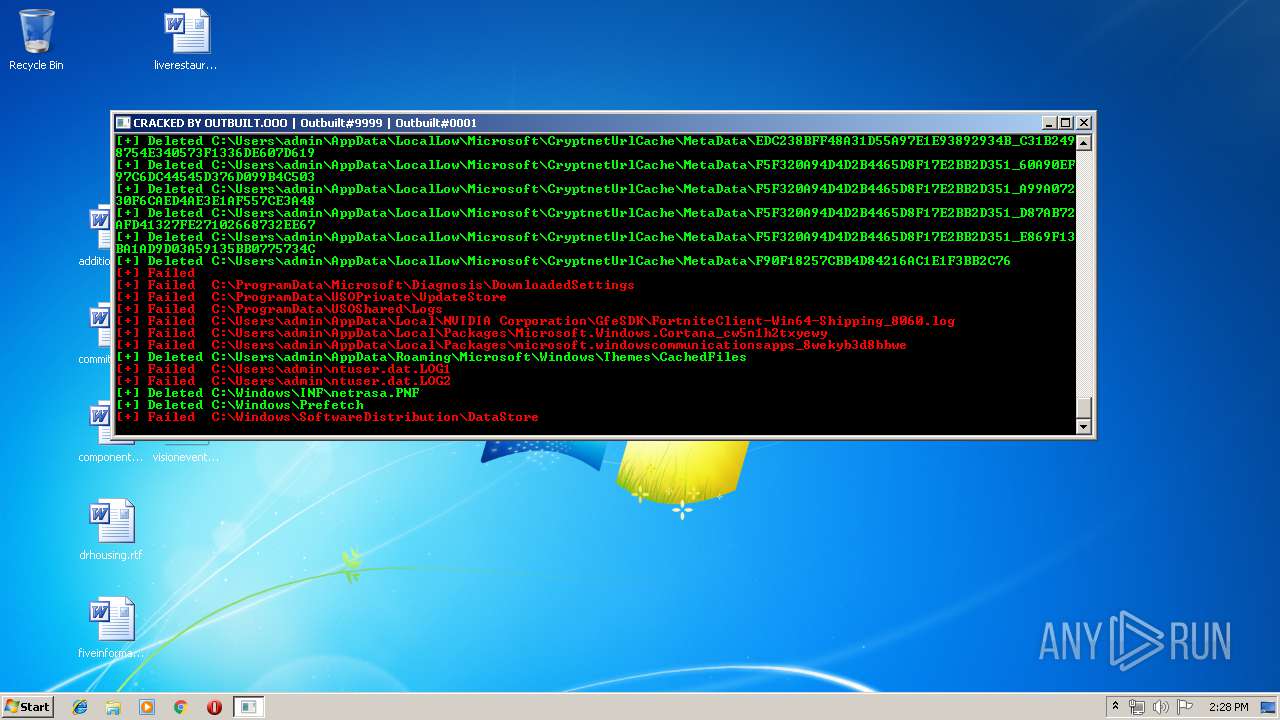The height and width of the screenshot is (720, 1280).
Task: Open Windows Explorer folder in taskbar
Action: [113, 707]
